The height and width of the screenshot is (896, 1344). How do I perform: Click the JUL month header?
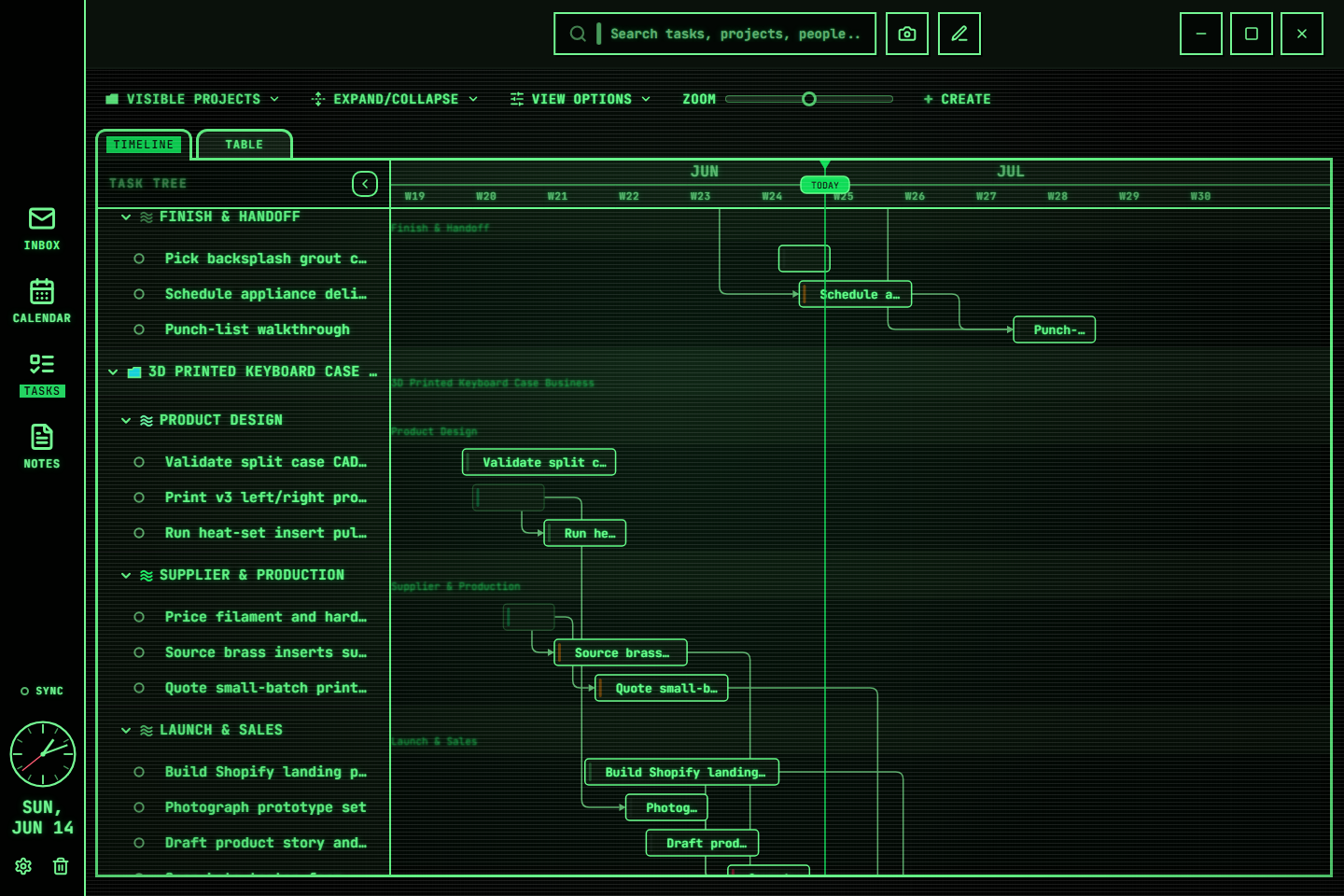[x=1011, y=172]
